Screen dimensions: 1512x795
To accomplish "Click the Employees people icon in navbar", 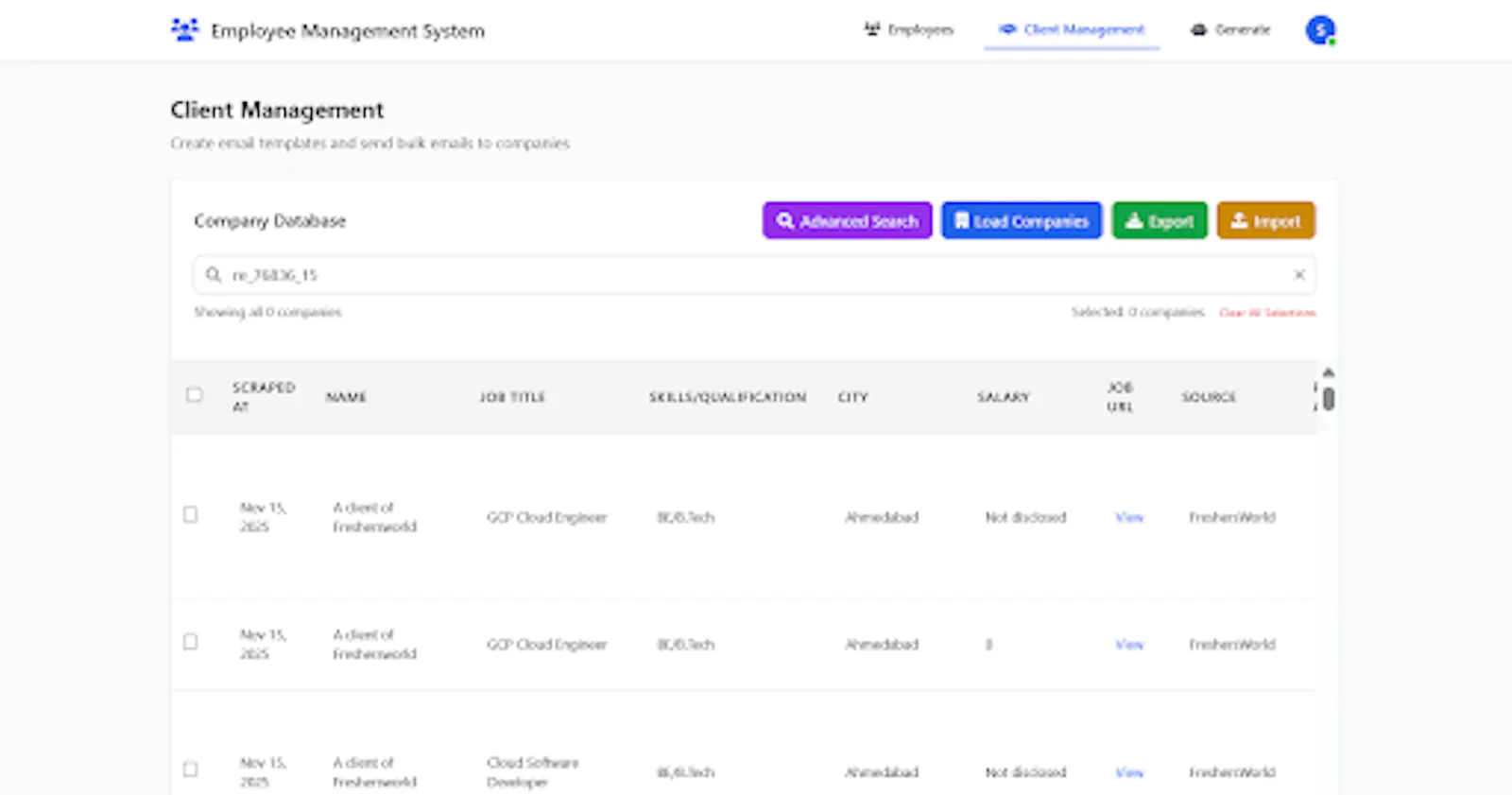I will tap(872, 29).
